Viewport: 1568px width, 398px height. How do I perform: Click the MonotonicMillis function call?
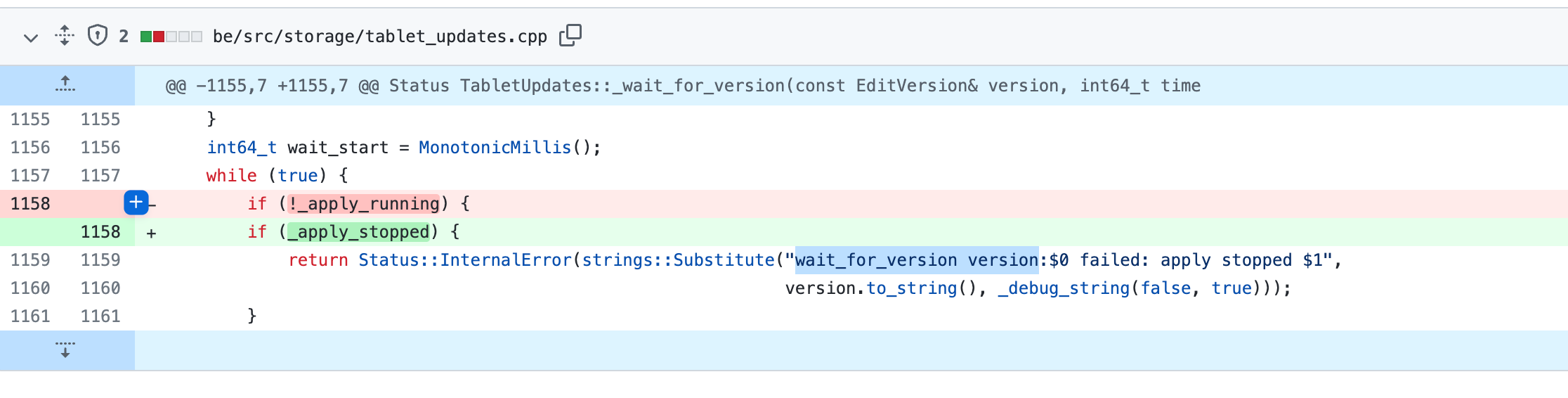(495, 148)
